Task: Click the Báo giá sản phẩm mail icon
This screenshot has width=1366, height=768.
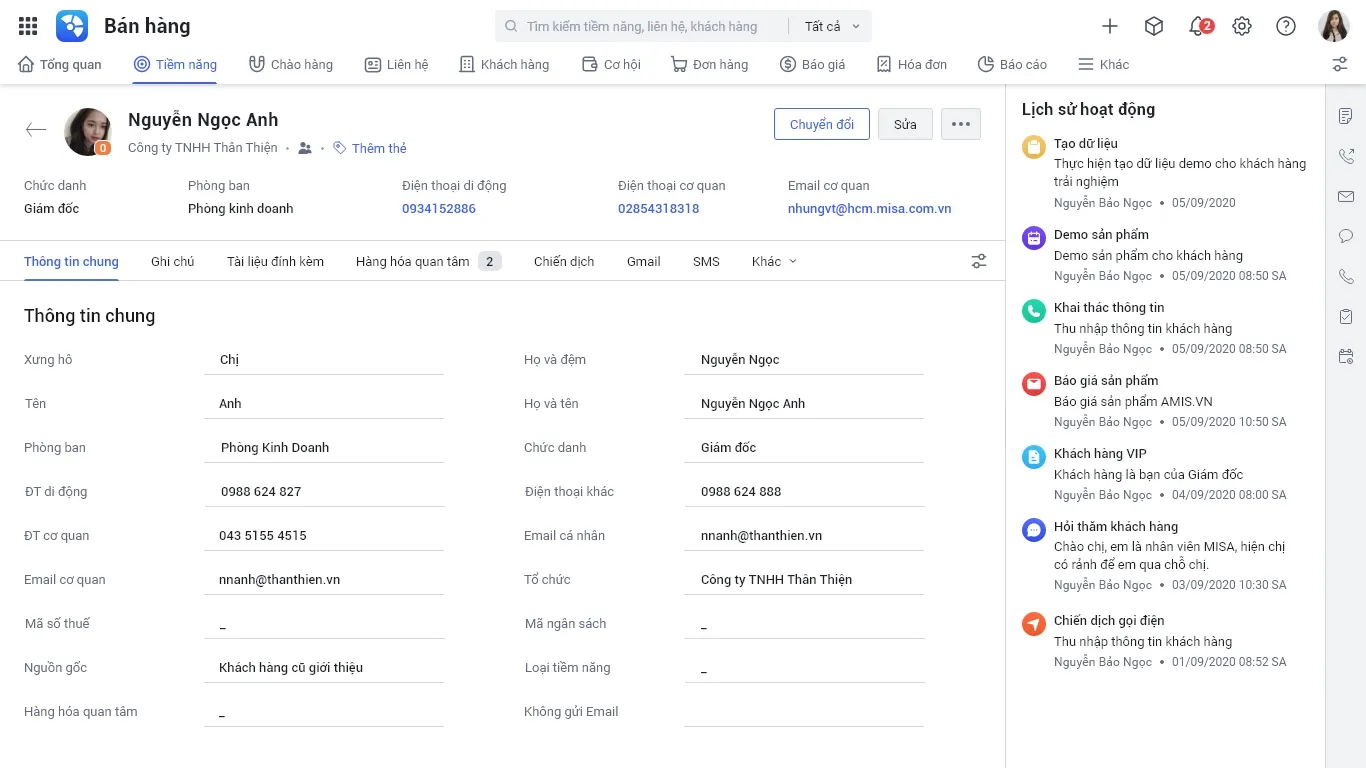Action: [1034, 384]
